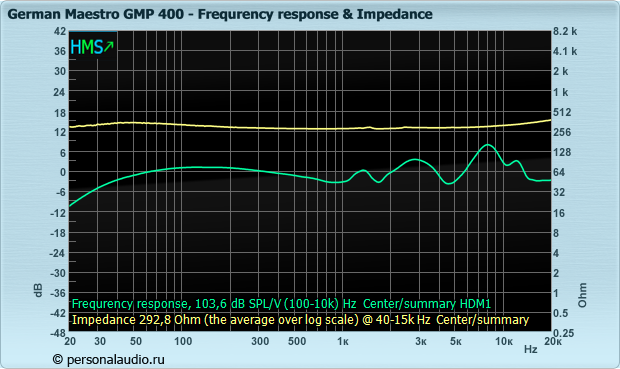The height and width of the screenshot is (369, 620).
Task: Click the '100' frequency axis label
Action: tap(183, 341)
